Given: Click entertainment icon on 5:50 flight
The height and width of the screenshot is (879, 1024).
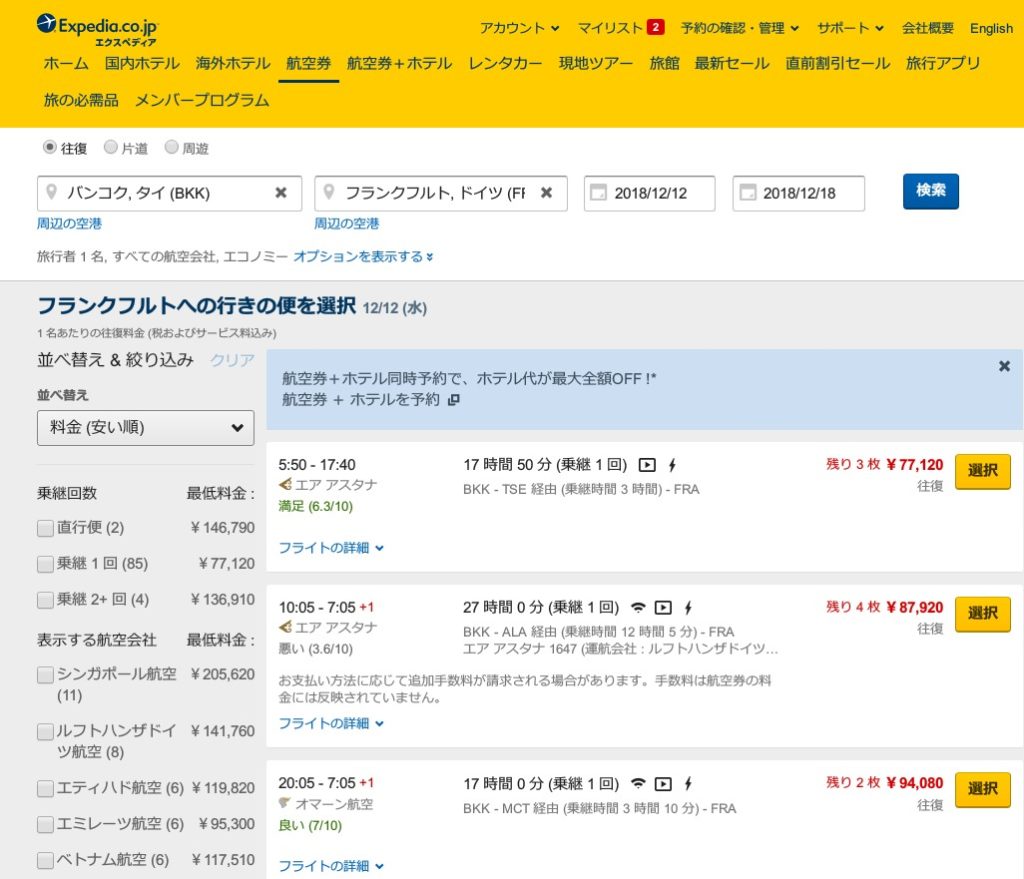Looking at the screenshot, I should coord(647,465).
